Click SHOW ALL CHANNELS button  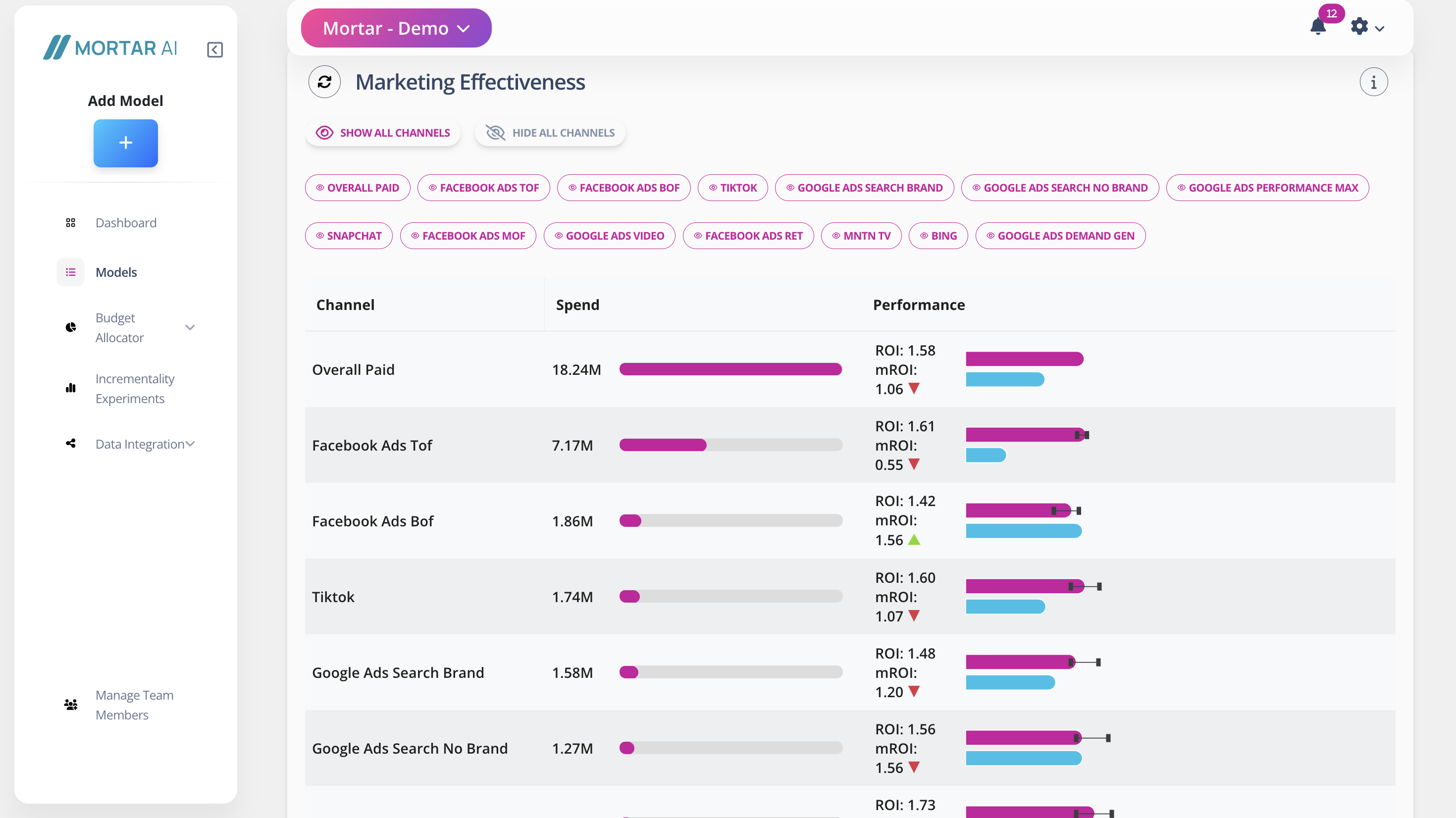pyautogui.click(x=383, y=133)
